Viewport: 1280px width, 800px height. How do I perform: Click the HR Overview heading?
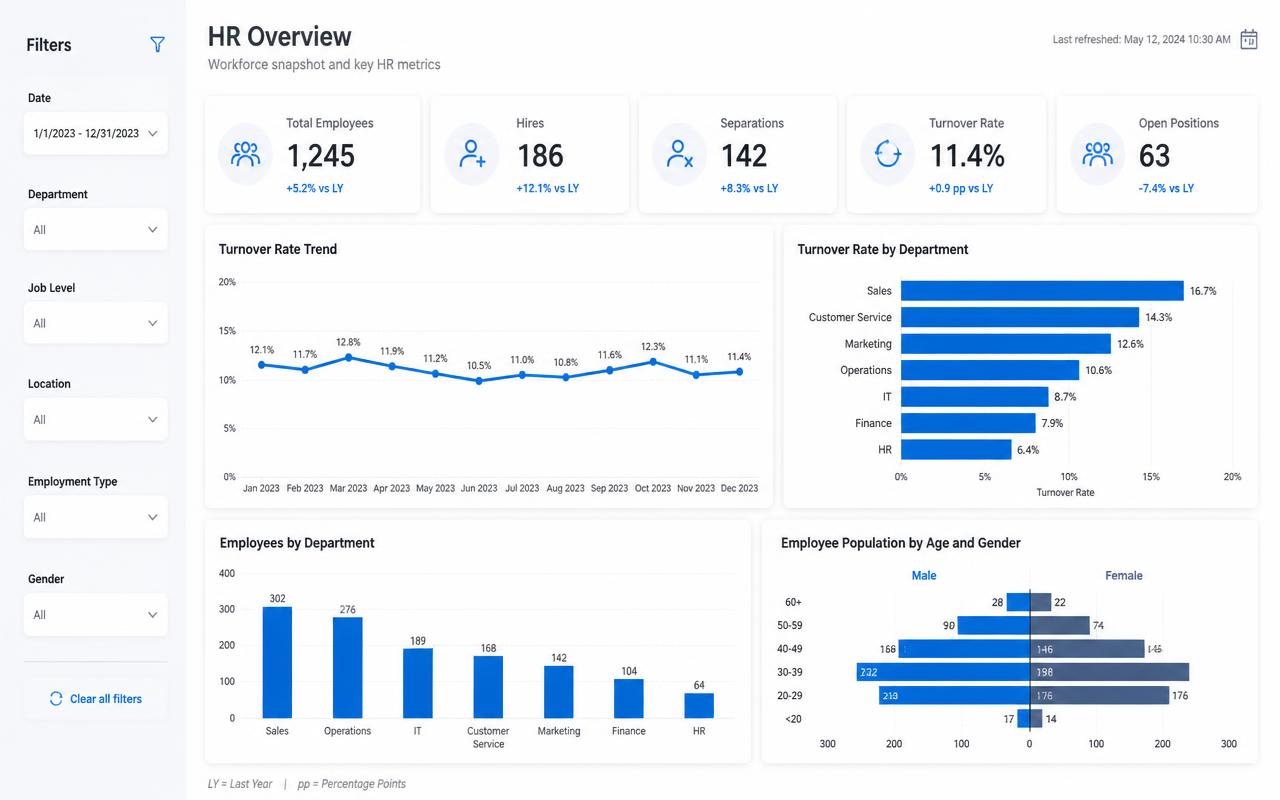click(x=280, y=37)
